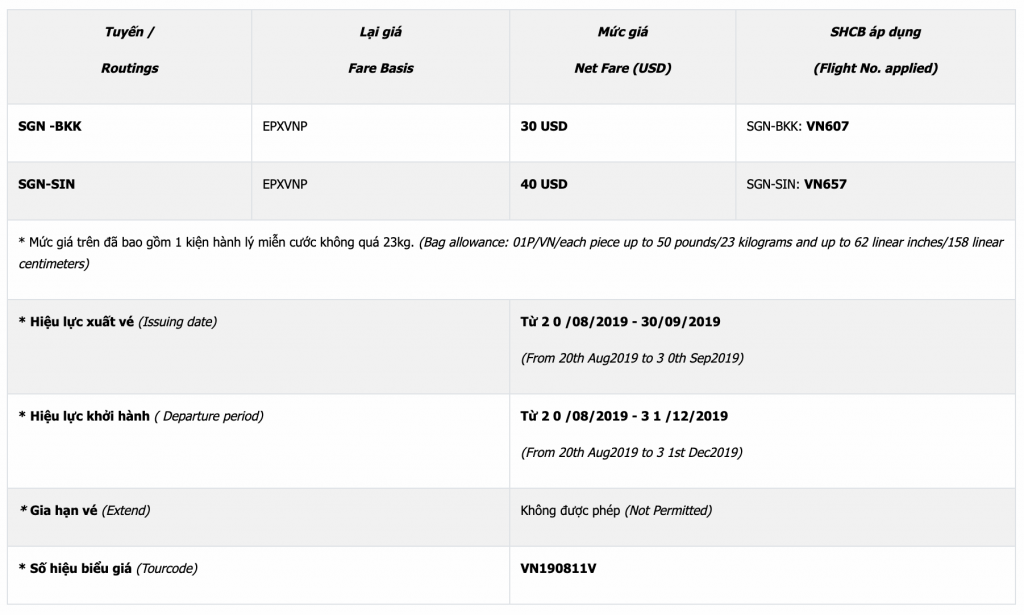Click the Lại giá Fare Basis header

(380, 50)
